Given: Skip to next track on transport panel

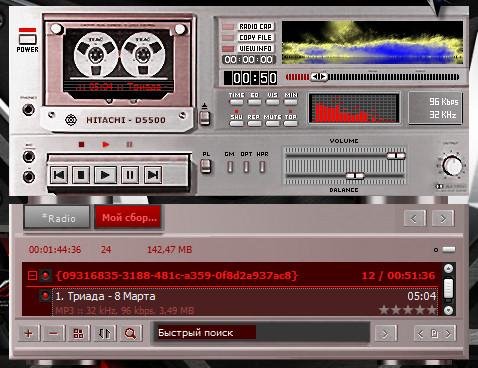Looking at the screenshot, I should pos(153,175).
